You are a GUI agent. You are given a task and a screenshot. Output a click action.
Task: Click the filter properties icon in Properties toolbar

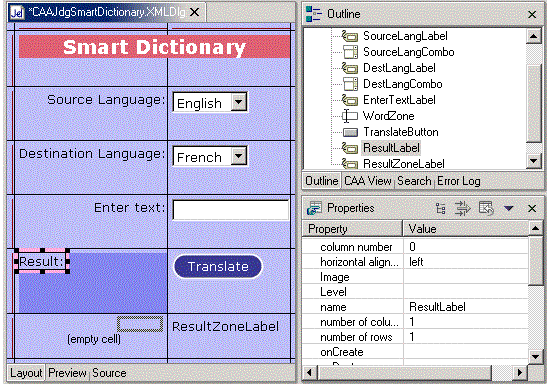click(463, 208)
